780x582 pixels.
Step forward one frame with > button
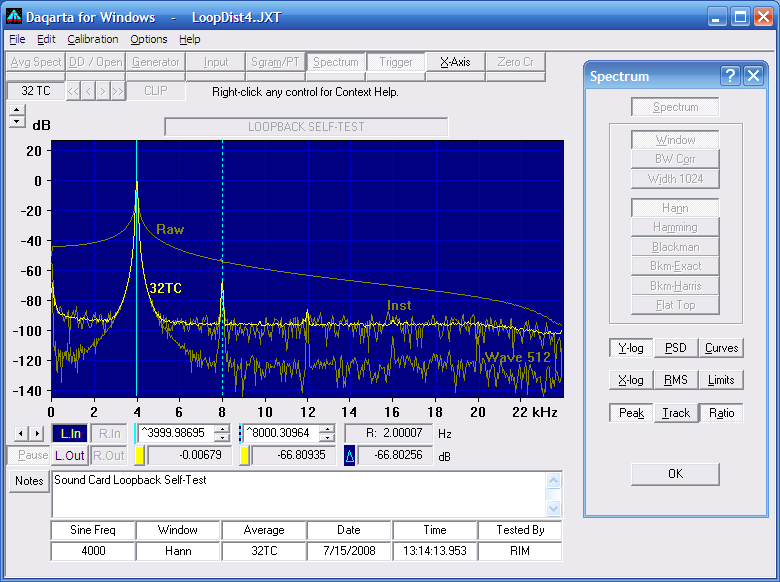[x=102, y=92]
